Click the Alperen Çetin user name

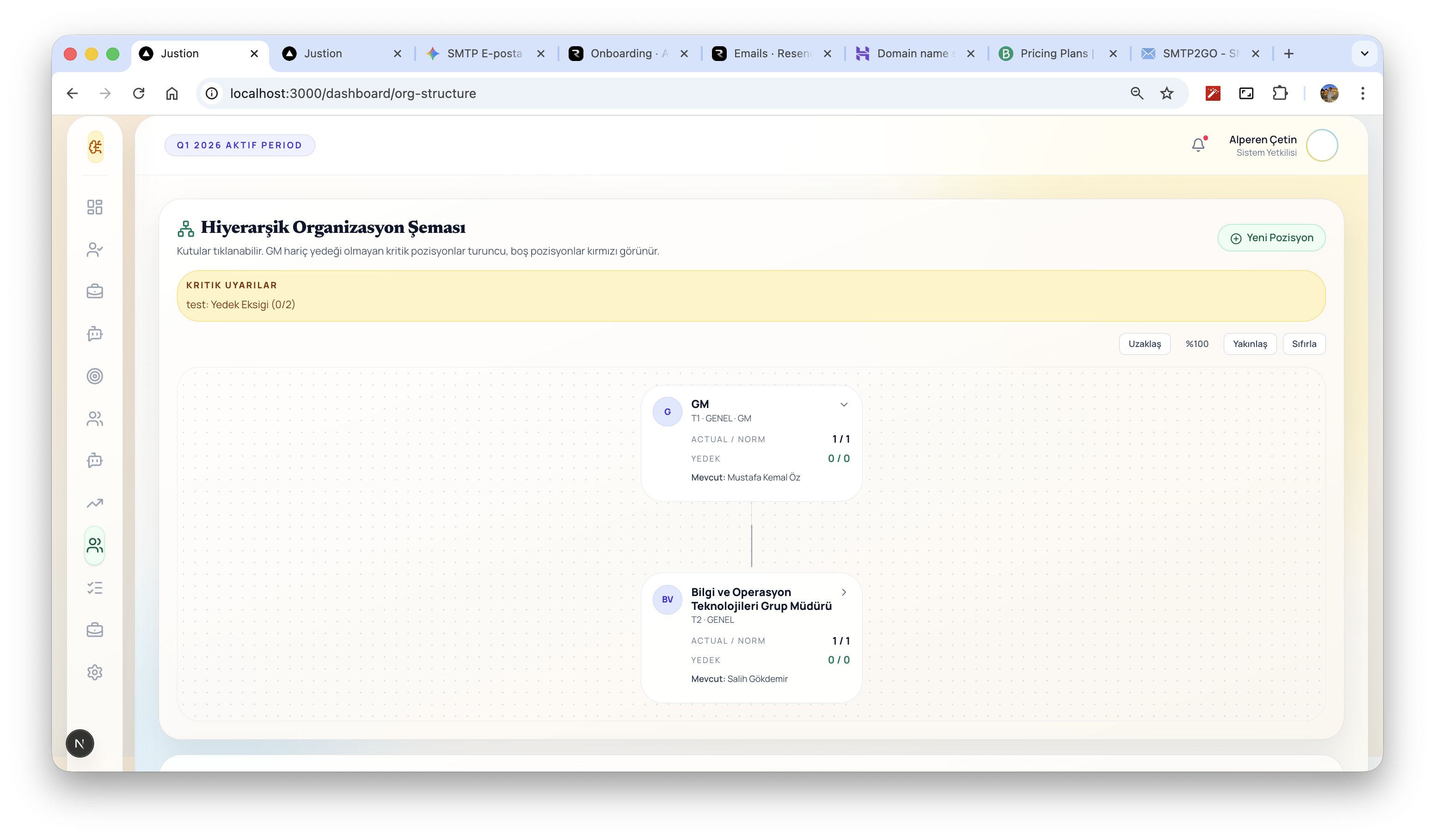click(1263, 140)
